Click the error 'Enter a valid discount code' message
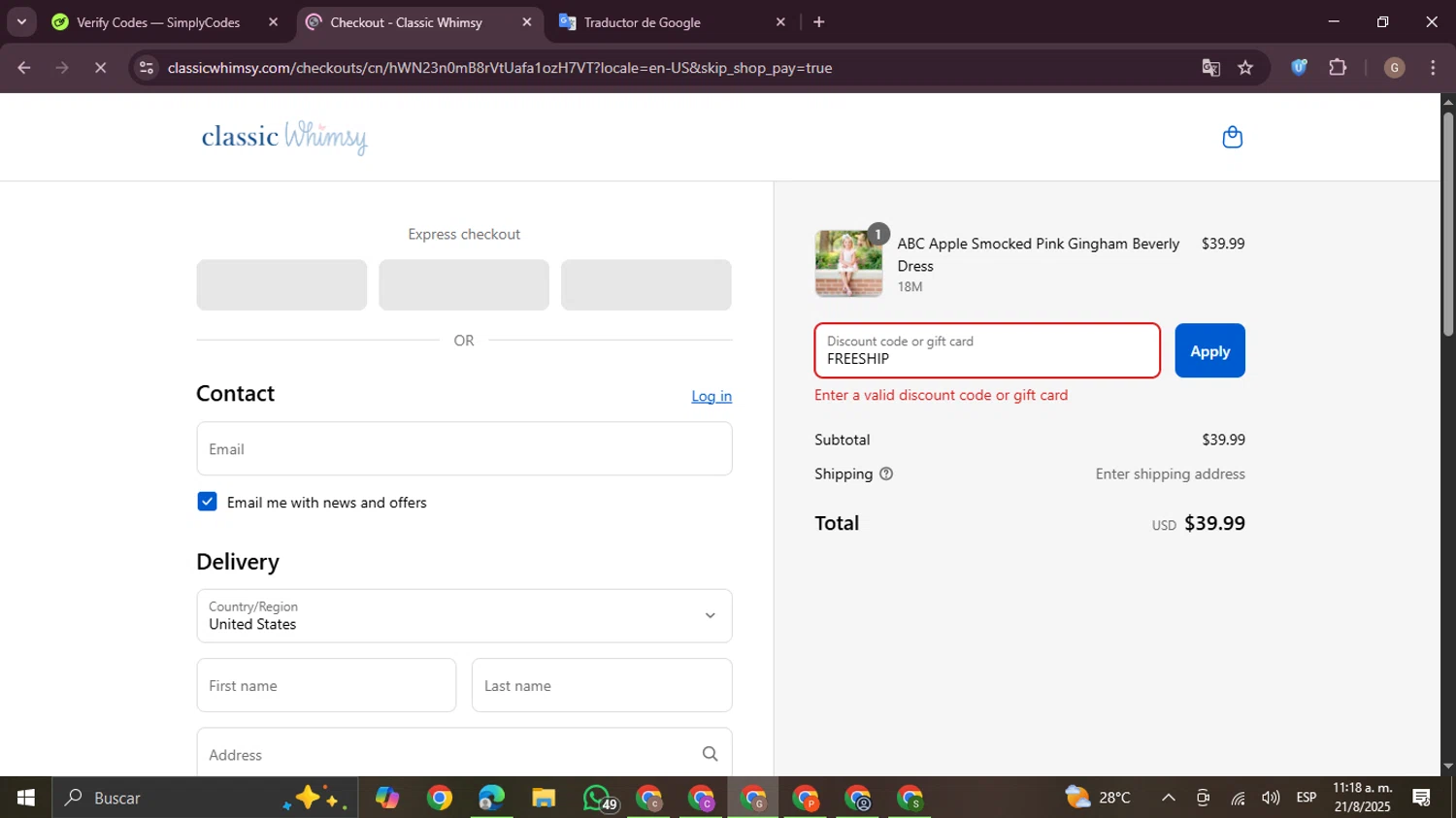The width and height of the screenshot is (1456, 818). 941,395
